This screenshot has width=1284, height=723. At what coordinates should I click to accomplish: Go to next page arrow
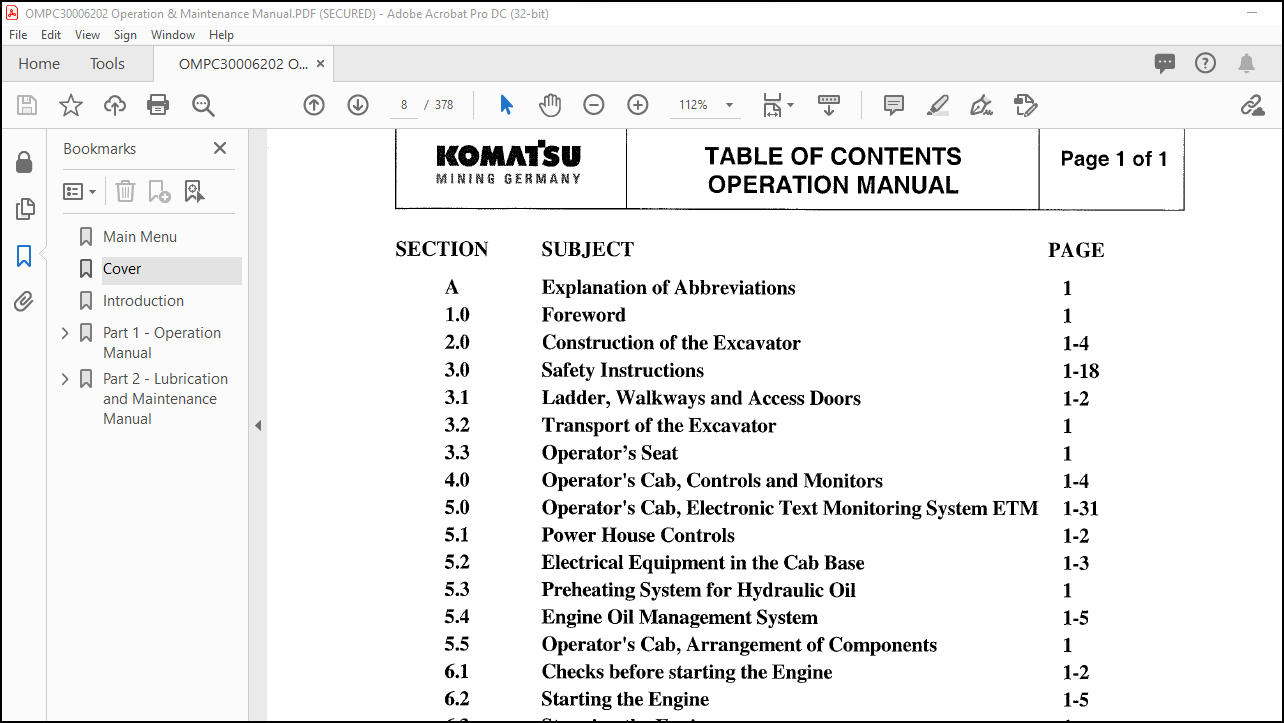[358, 105]
